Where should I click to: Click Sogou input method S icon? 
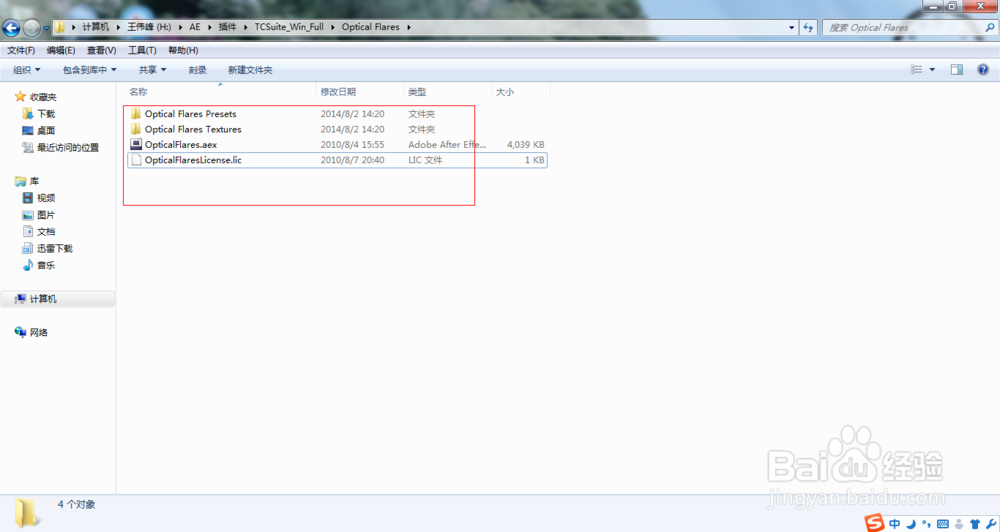click(x=875, y=522)
